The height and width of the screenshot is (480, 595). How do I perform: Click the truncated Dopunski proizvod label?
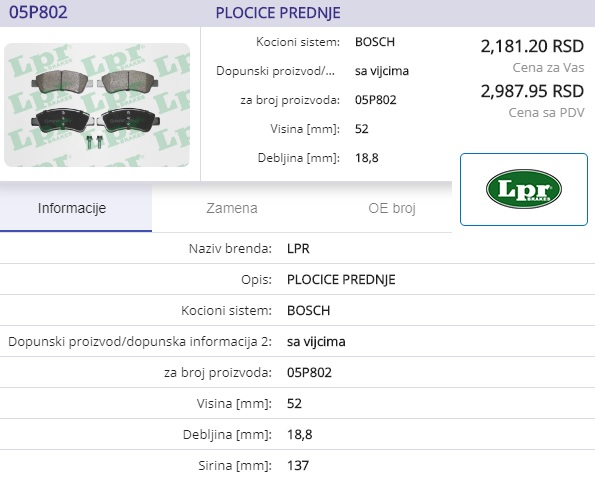click(x=275, y=71)
